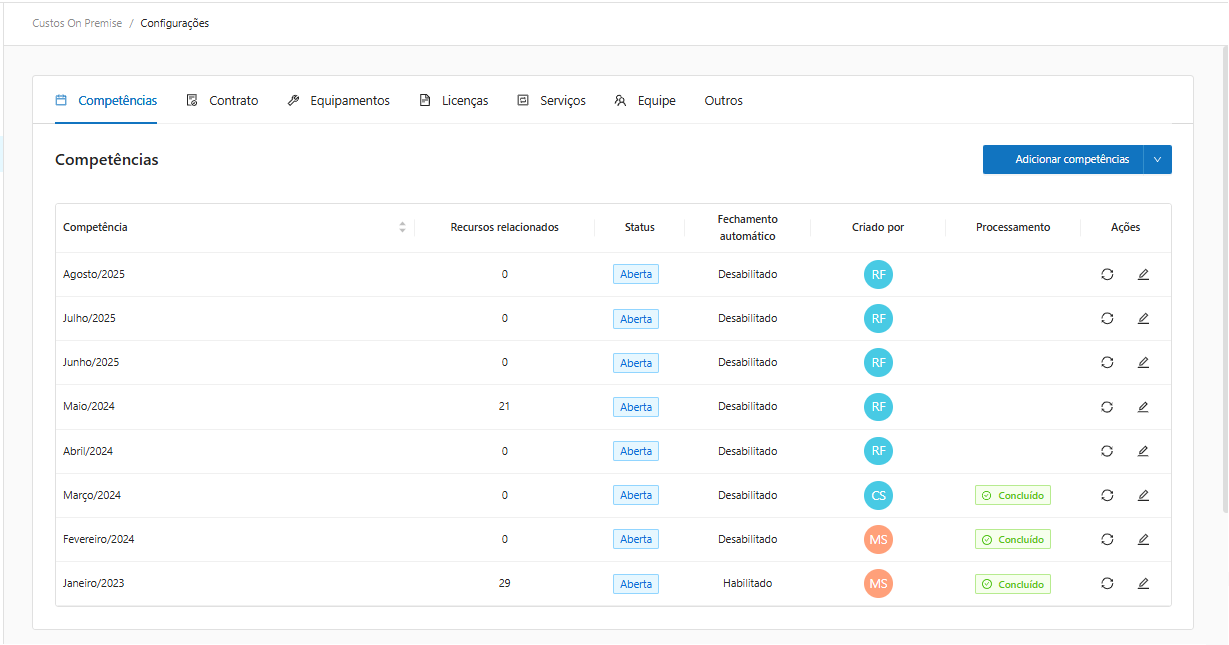Click the Aberta status tag for Abril/2024
This screenshot has height=645, width=1229.
(636, 451)
